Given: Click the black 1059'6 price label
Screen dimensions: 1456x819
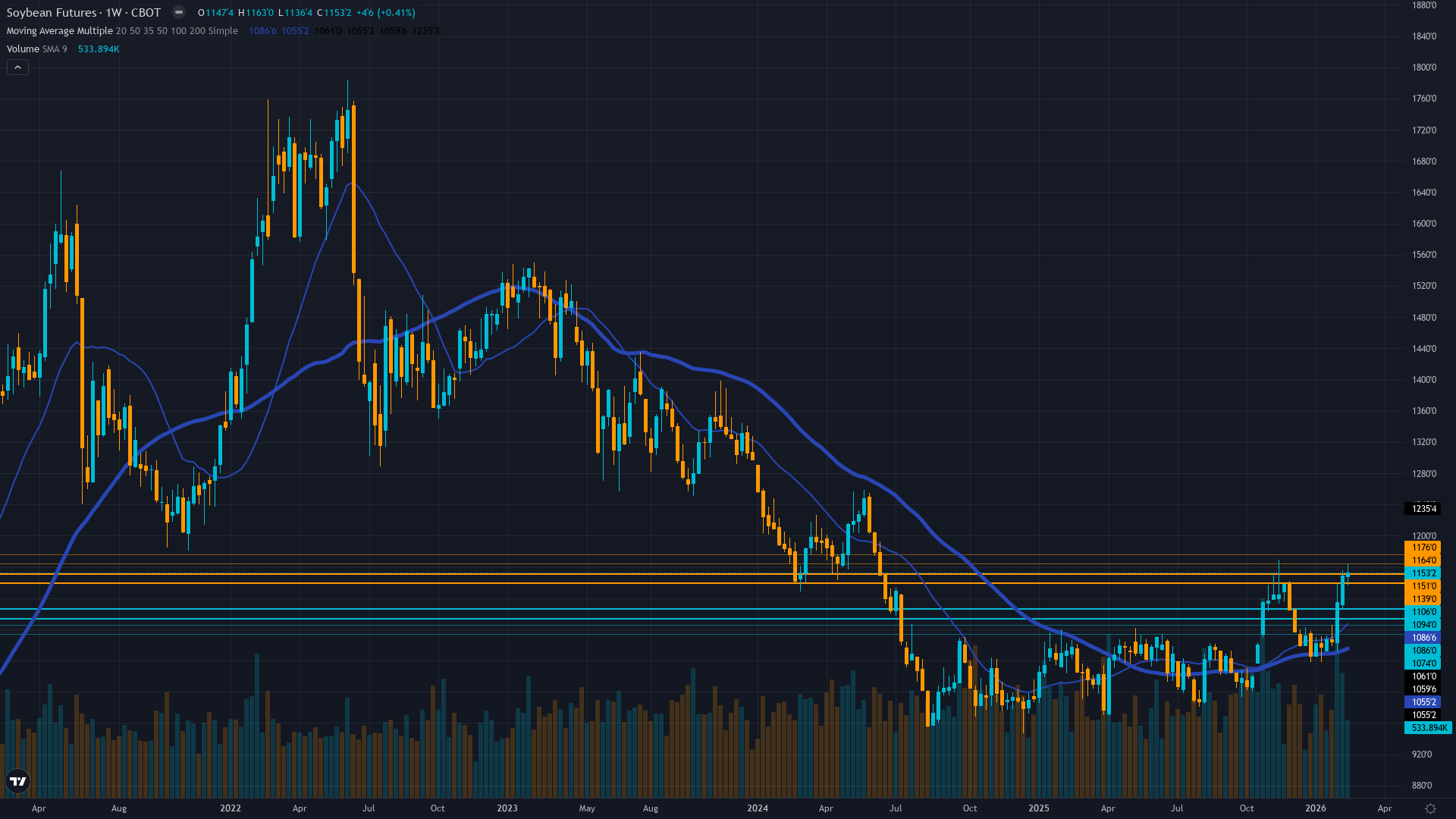Looking at the screenshot, I should (1423, 689).
